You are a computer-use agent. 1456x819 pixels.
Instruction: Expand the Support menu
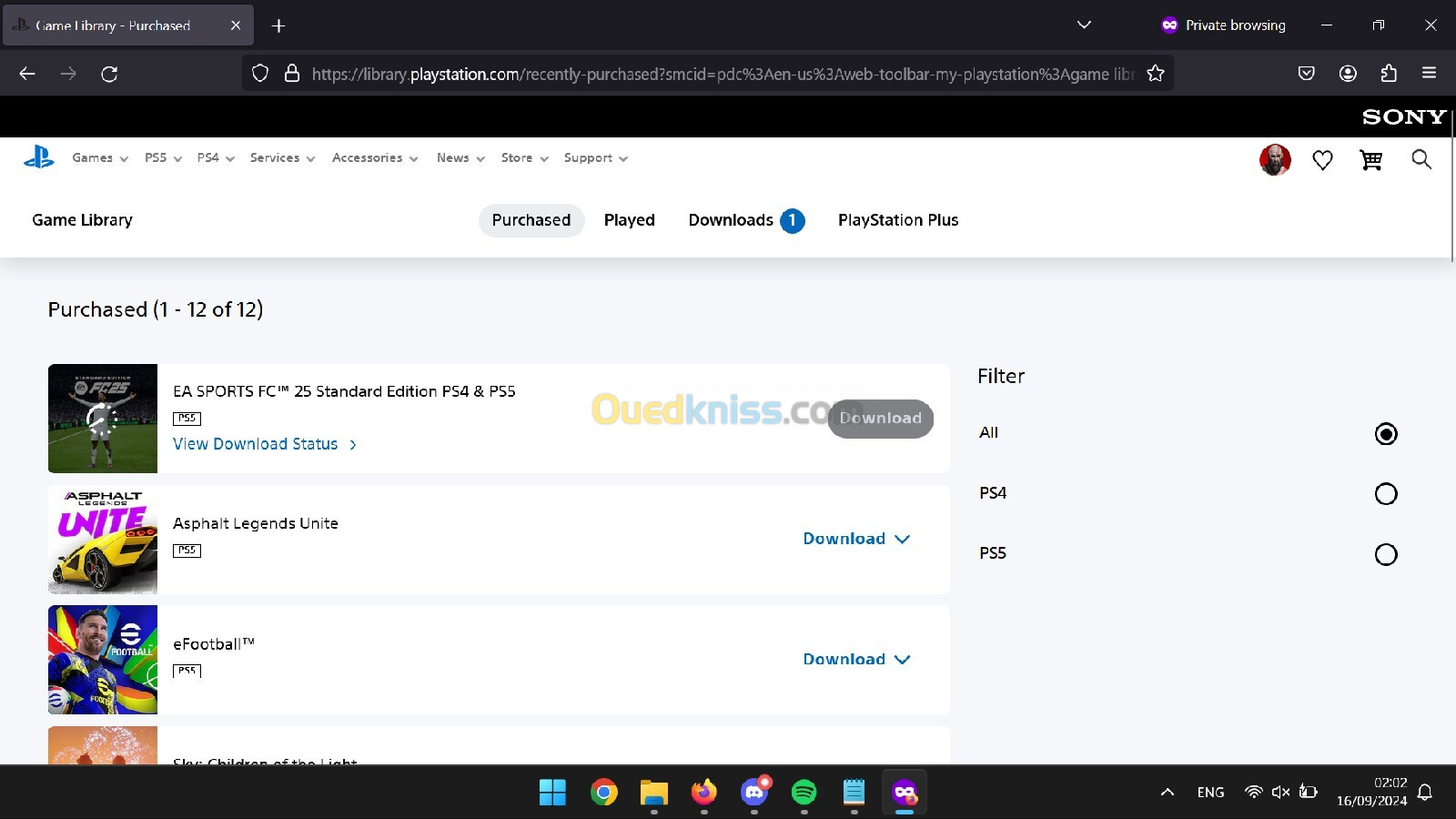click(596, 158)
